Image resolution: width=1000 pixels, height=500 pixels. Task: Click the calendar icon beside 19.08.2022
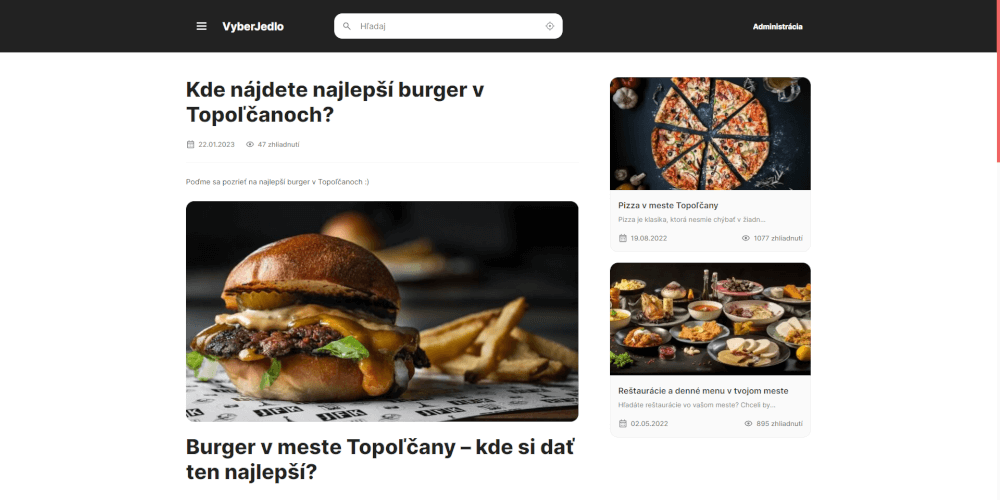click(x=622, y=238)
